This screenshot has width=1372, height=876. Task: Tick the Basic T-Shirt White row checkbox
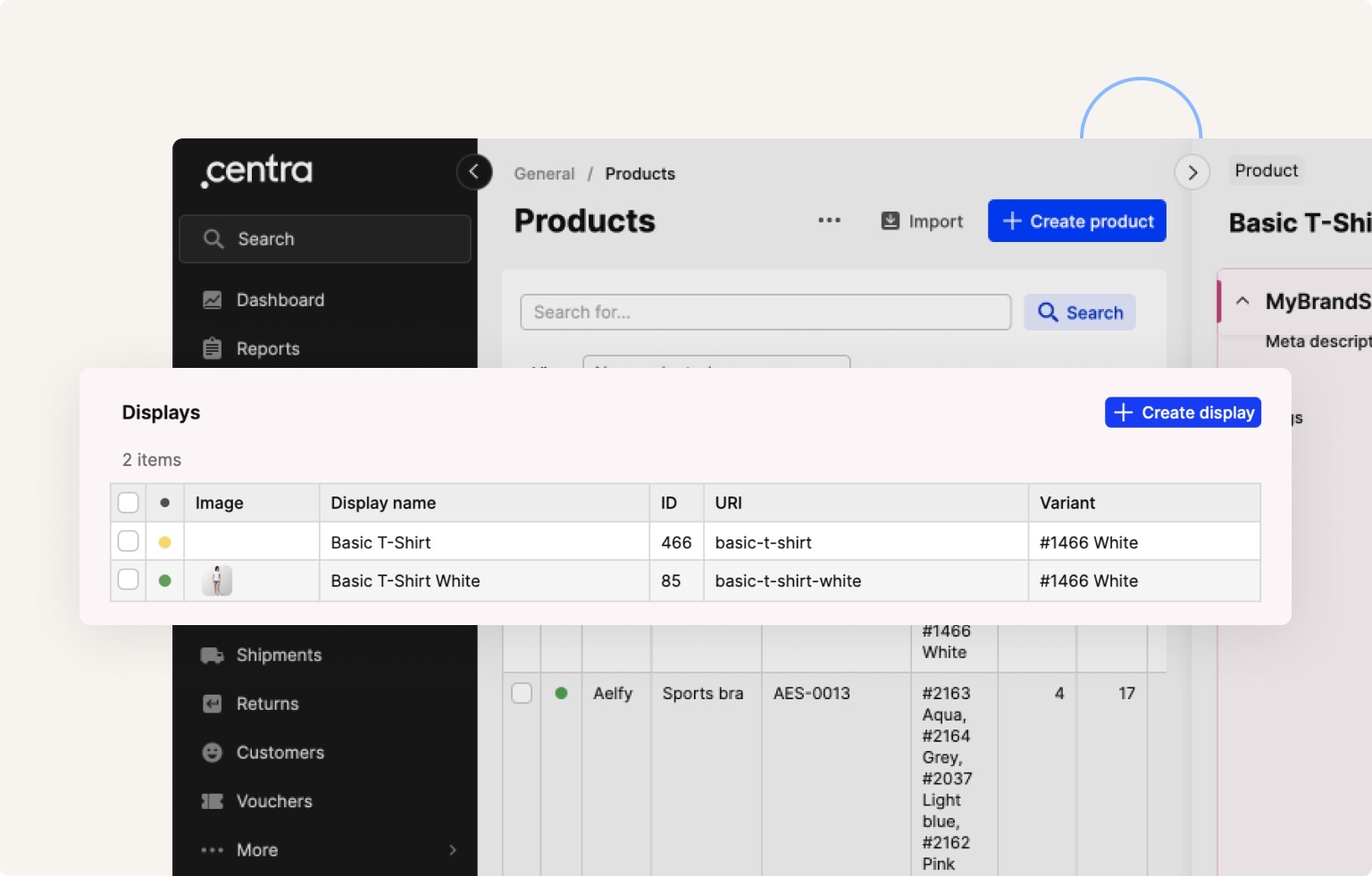click(x=129, y=580)
